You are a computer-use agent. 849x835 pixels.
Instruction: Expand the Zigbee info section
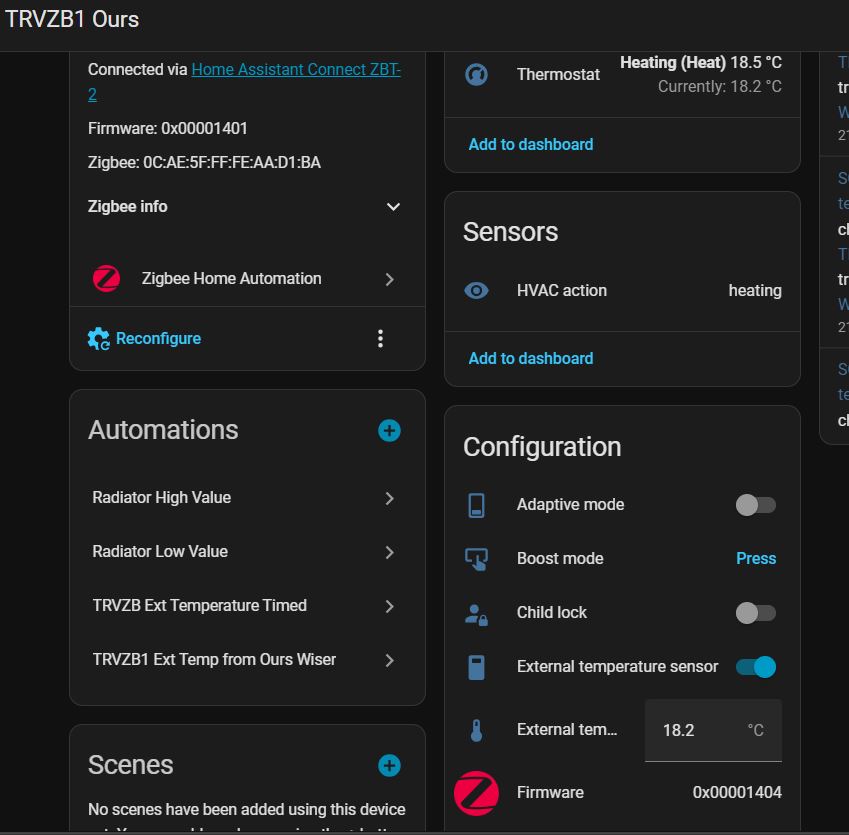[393, 207]
